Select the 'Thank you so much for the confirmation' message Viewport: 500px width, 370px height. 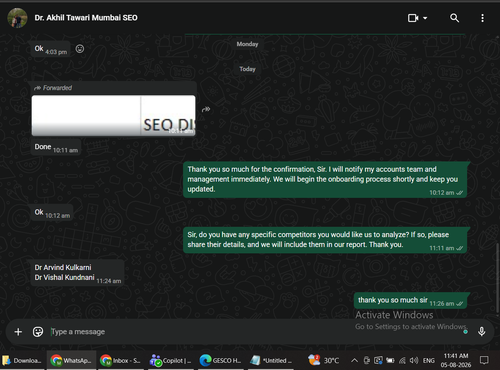pos(325,179)
